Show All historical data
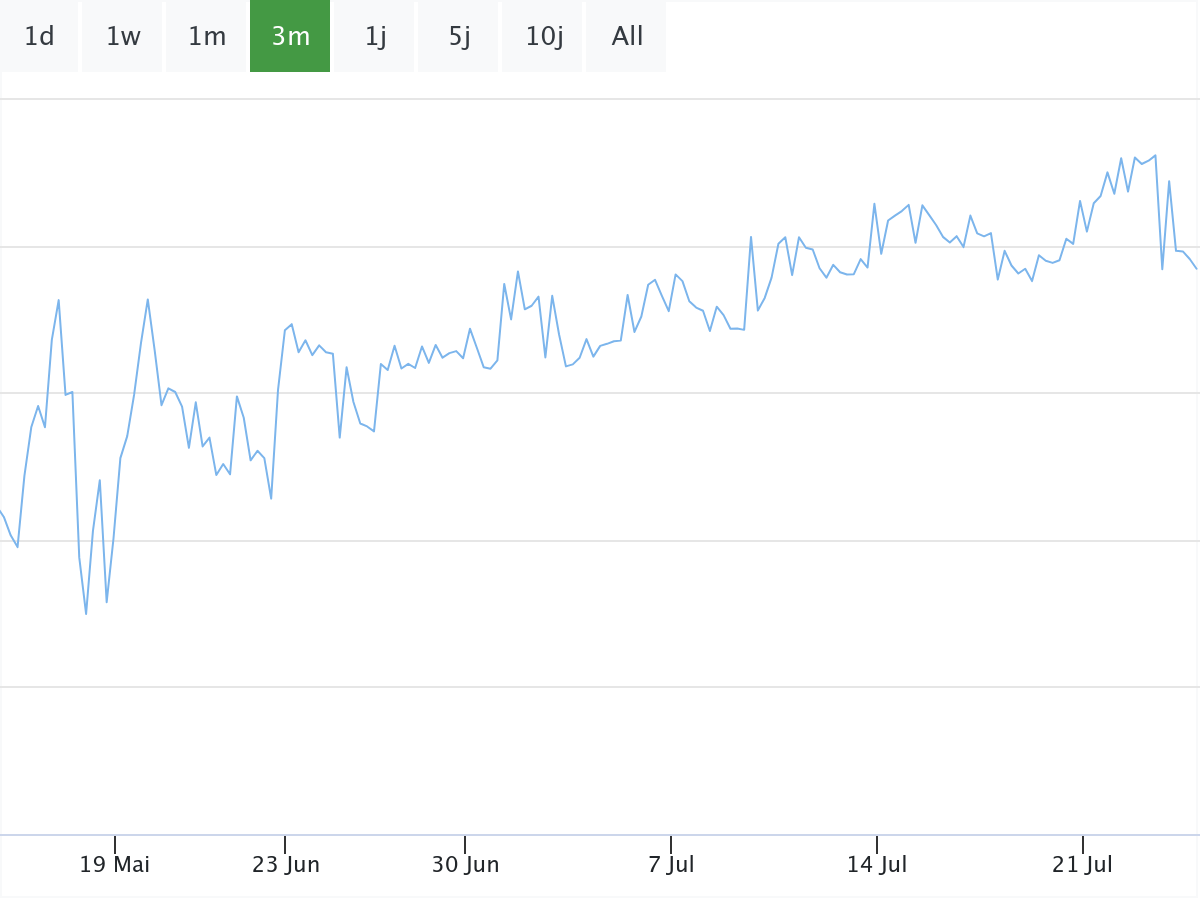The width and height of the screenshot is (1200, 900). [627, 37]
